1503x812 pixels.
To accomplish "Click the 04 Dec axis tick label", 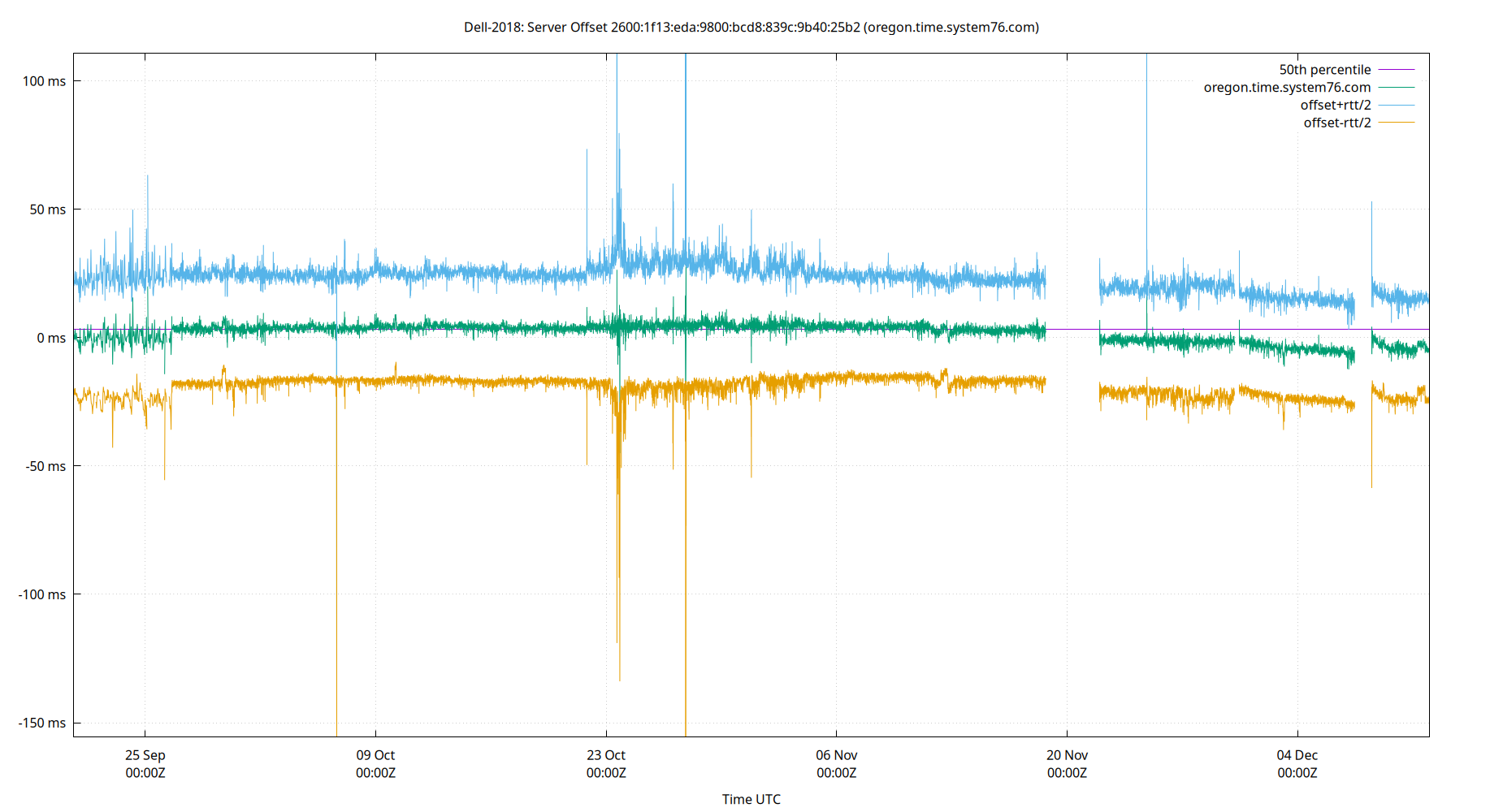I will 1298,755.
